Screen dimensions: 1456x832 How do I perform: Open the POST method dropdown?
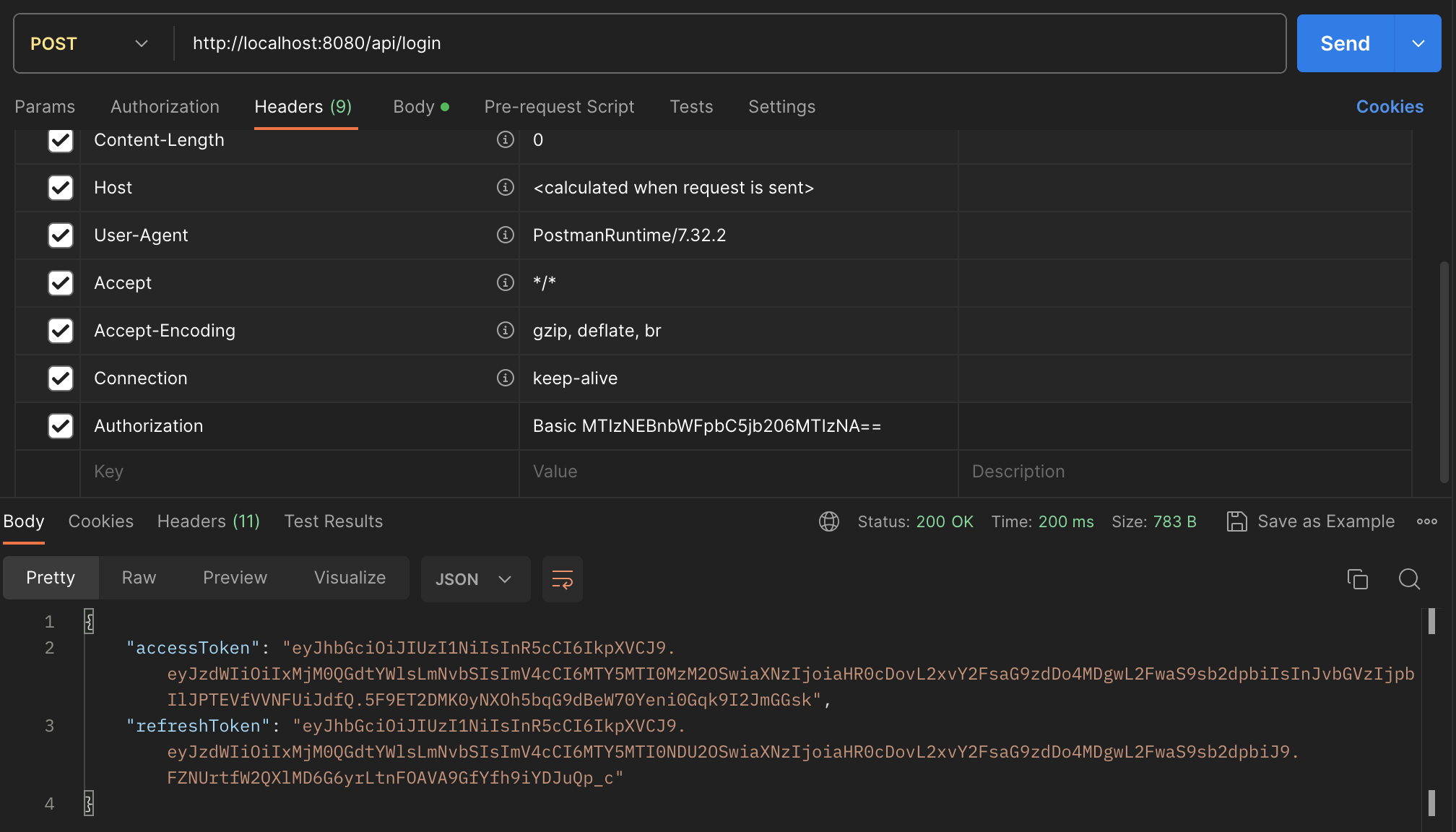click(90, 43)
